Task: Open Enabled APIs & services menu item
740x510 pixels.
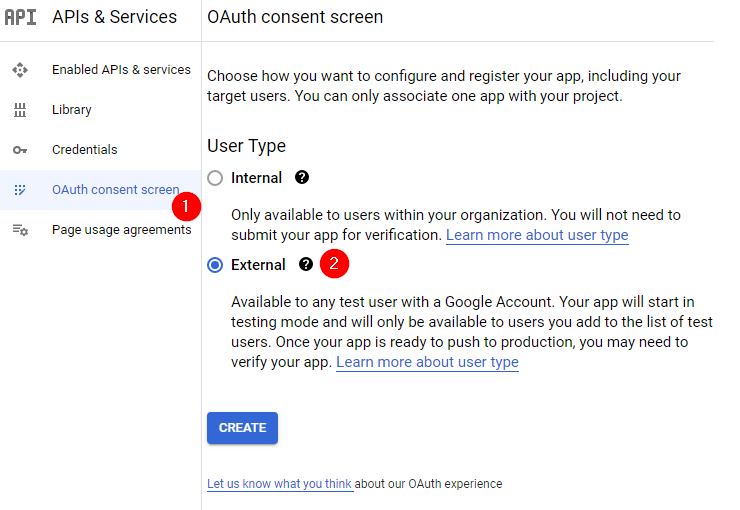Action: [121, 70]
